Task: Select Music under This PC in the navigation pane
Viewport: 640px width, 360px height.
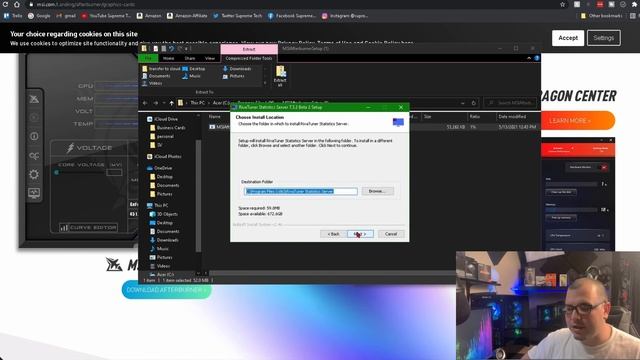Action: [159, 249]
